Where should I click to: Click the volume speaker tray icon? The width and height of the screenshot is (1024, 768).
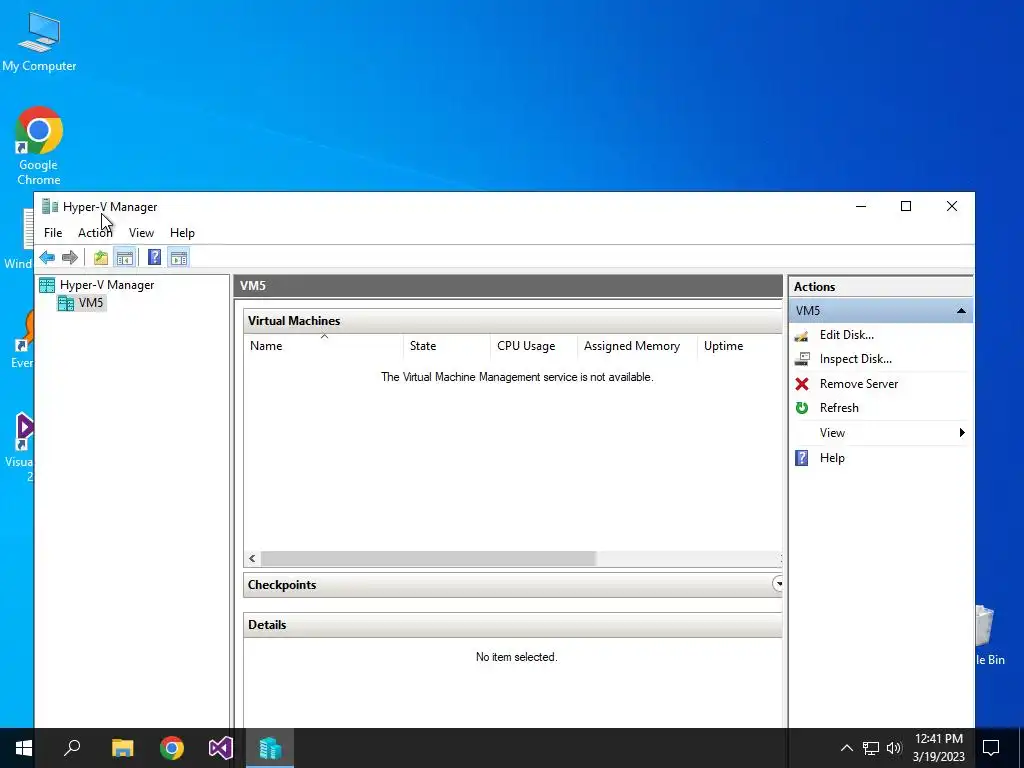pos(894,748)
